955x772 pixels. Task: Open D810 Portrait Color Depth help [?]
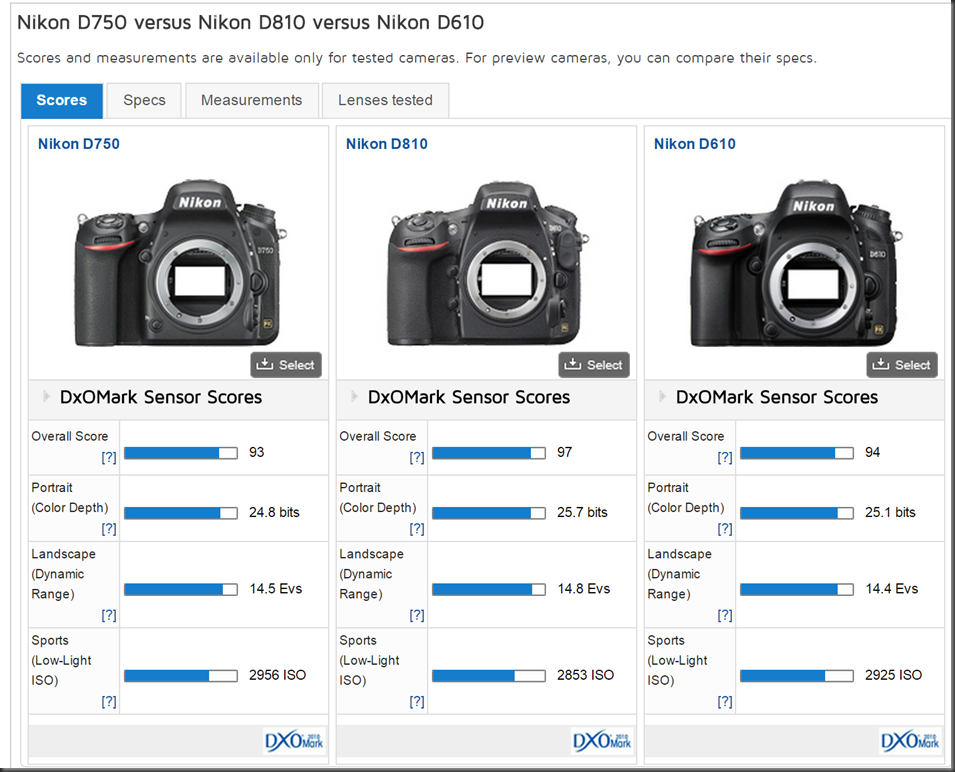pos(417,528)
